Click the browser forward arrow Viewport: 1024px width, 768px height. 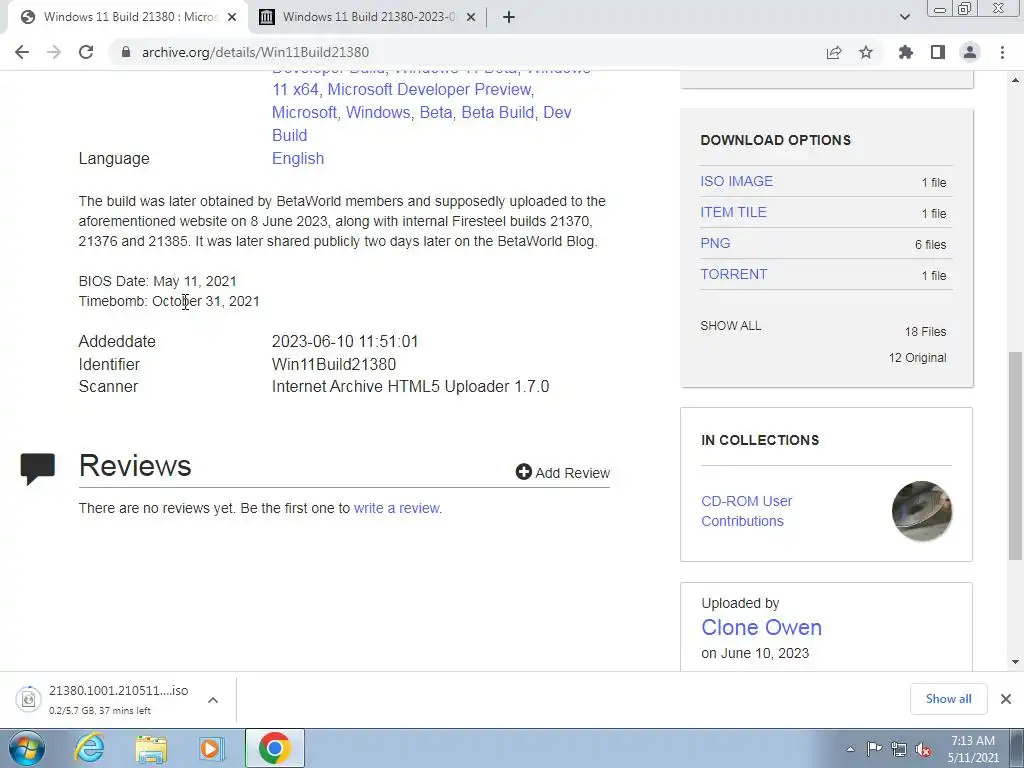(x=54, y=52)
